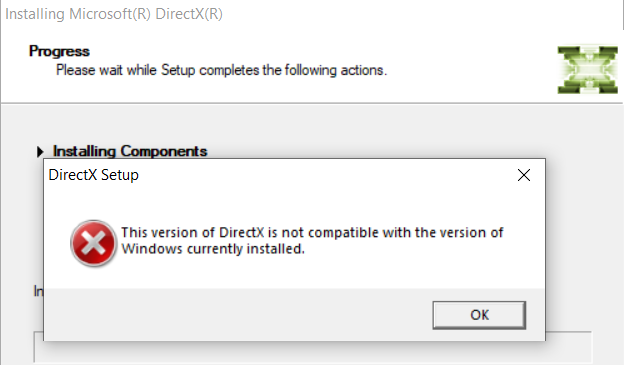Screen dimensions: 624x365
Task: Click the green DirectX logo icon
Action: coord(587,70)
